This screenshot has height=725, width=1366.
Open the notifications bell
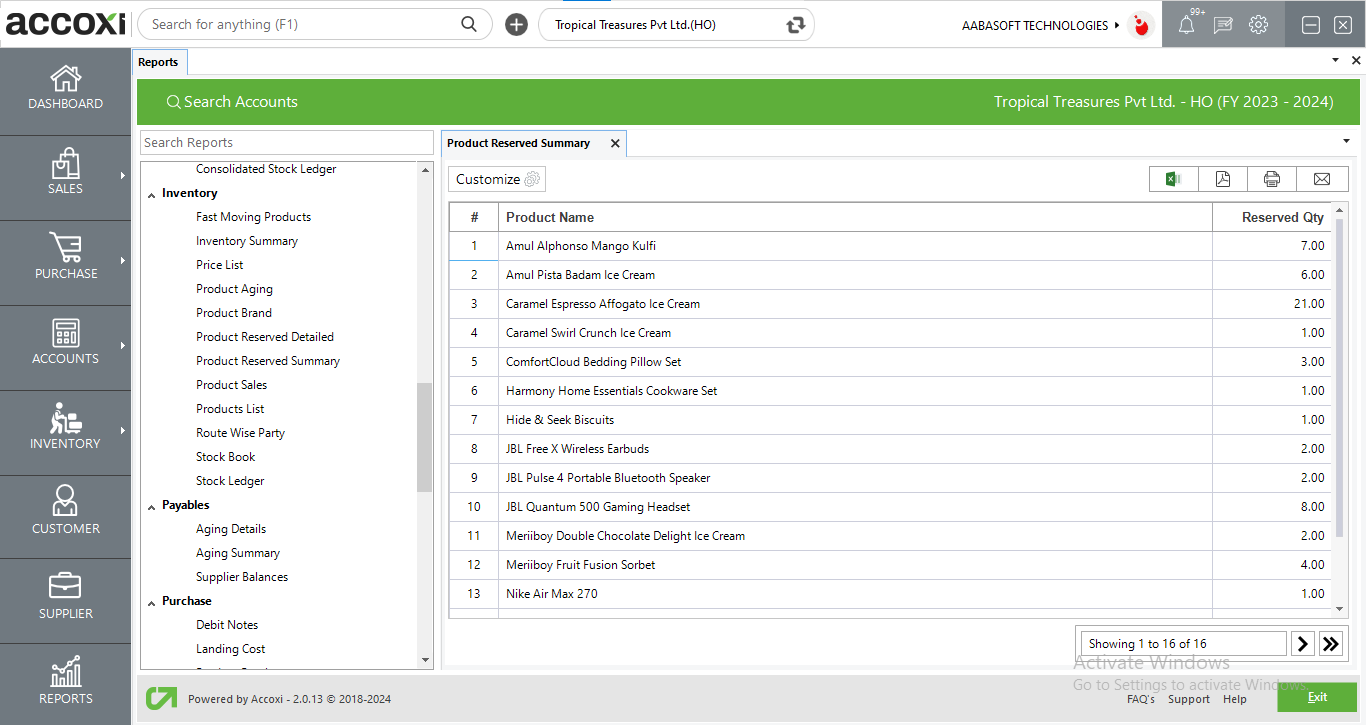click(1186, 25)
